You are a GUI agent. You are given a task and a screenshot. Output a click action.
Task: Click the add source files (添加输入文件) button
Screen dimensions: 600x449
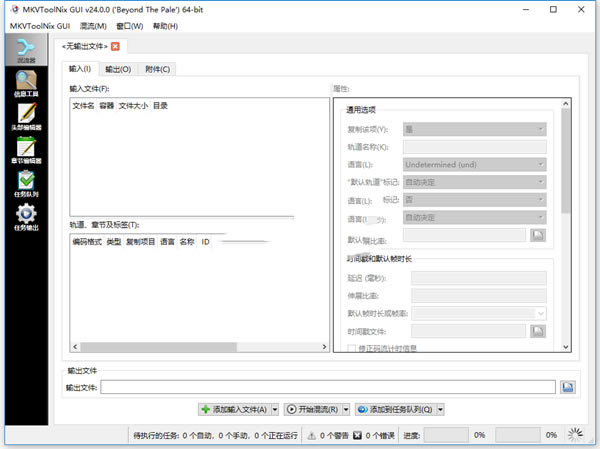[233, 409]
